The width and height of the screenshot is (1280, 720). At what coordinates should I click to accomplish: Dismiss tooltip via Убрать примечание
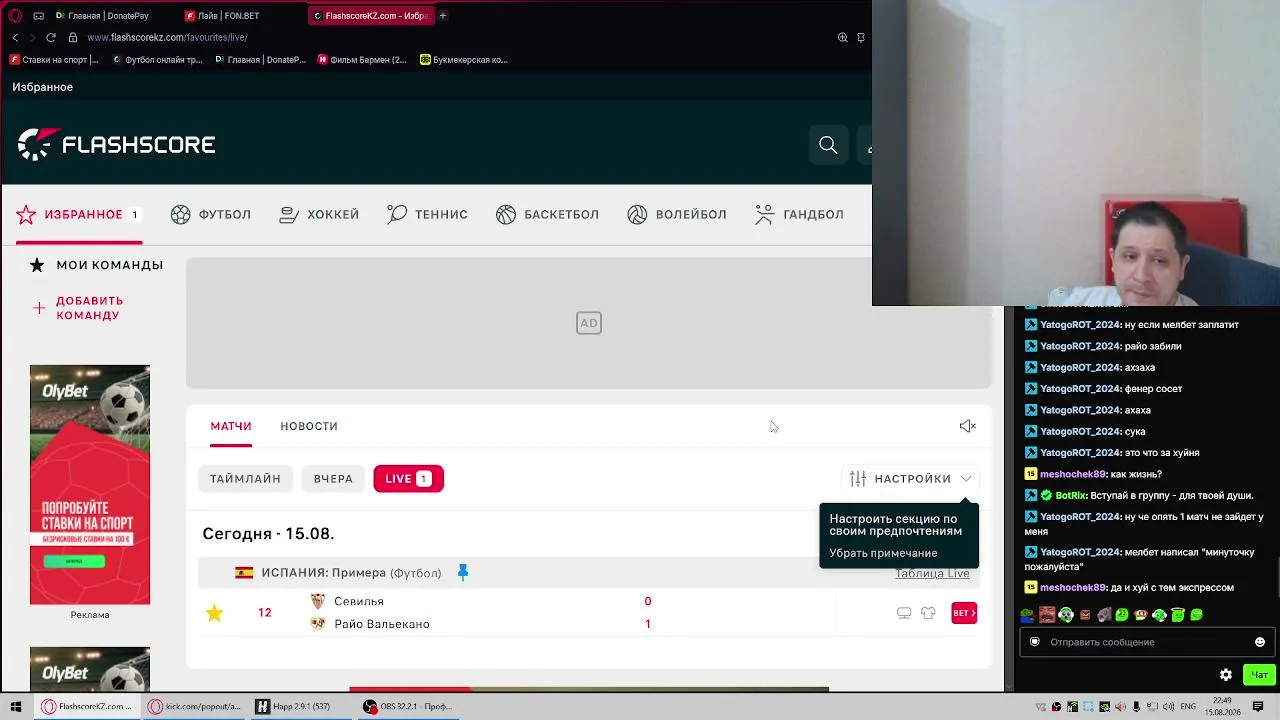pyautogui.click(x=883, y=553)
